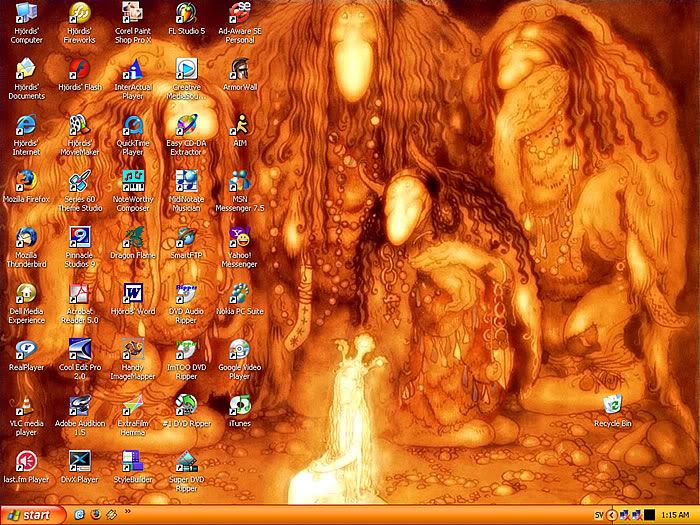Select Super DVD Ripper icon
Screen dimensions: 700x525
(x=186, y=462)
